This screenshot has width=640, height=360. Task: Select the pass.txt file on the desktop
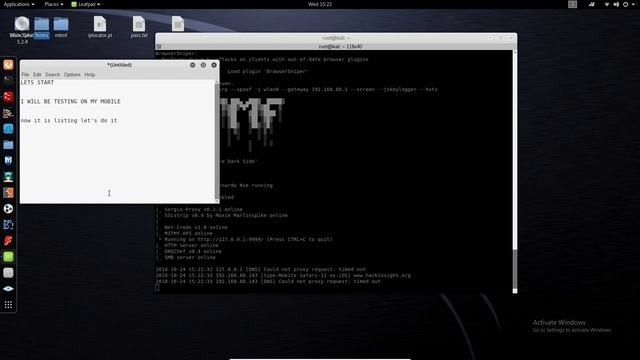pyautogui.click(x=139, y=28)
